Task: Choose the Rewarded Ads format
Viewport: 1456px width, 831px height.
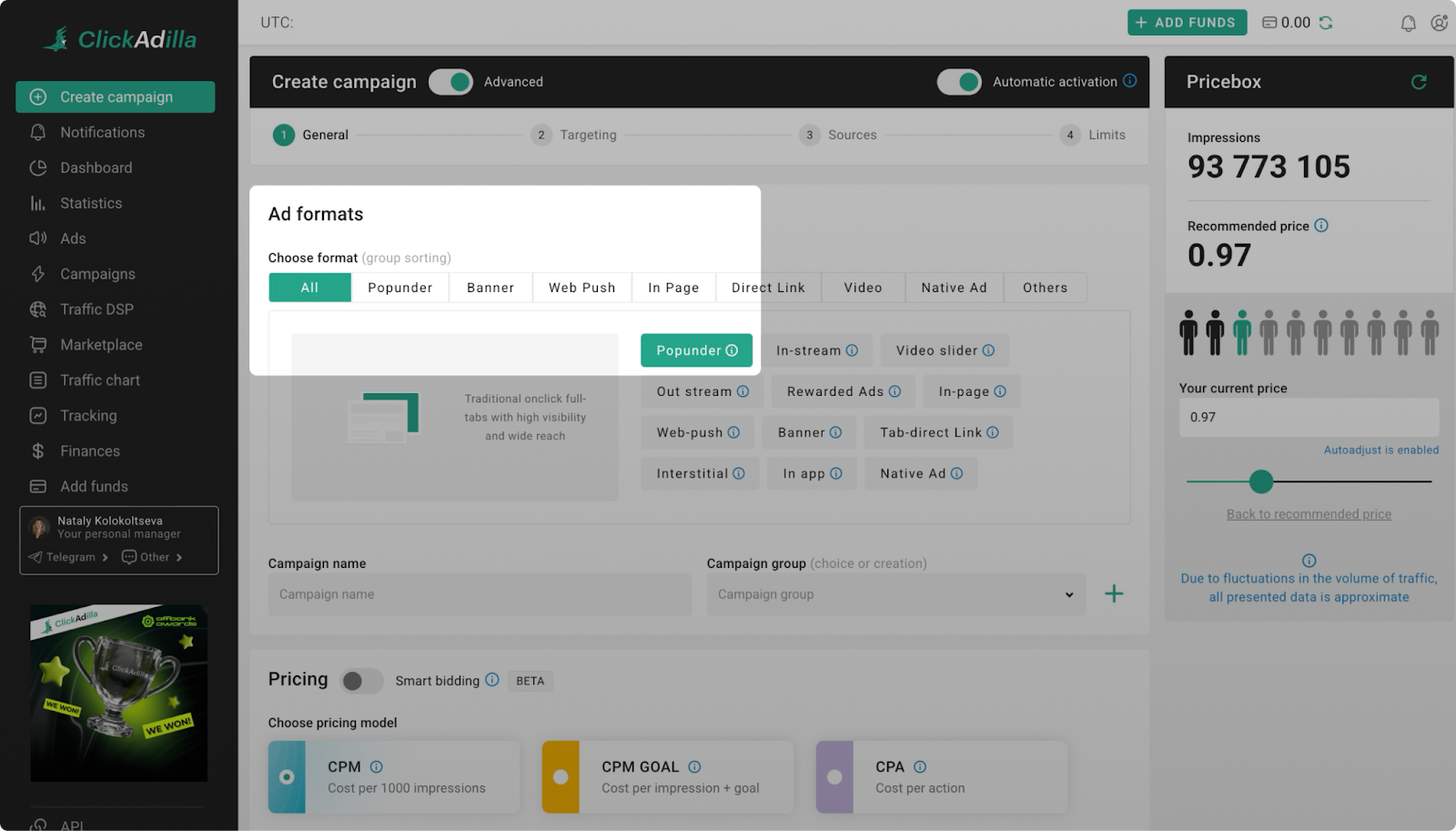Action: click(x=844, y=391)
